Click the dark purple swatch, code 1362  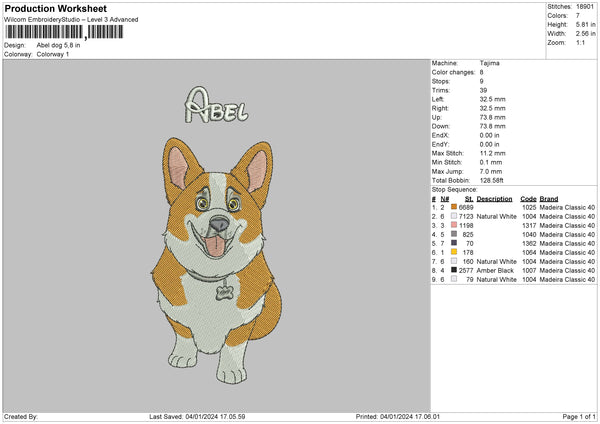click(x=454, y=243)
